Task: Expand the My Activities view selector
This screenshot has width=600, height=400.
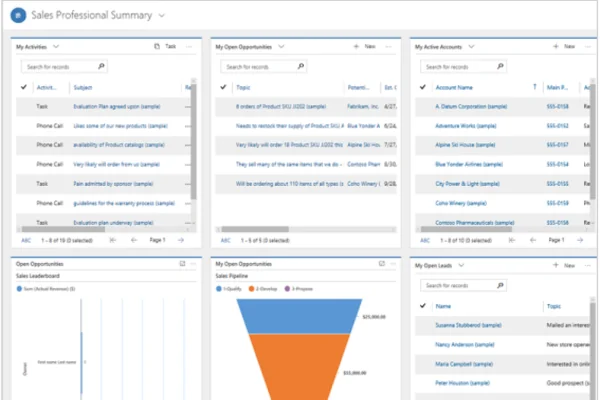Action: 56,47
